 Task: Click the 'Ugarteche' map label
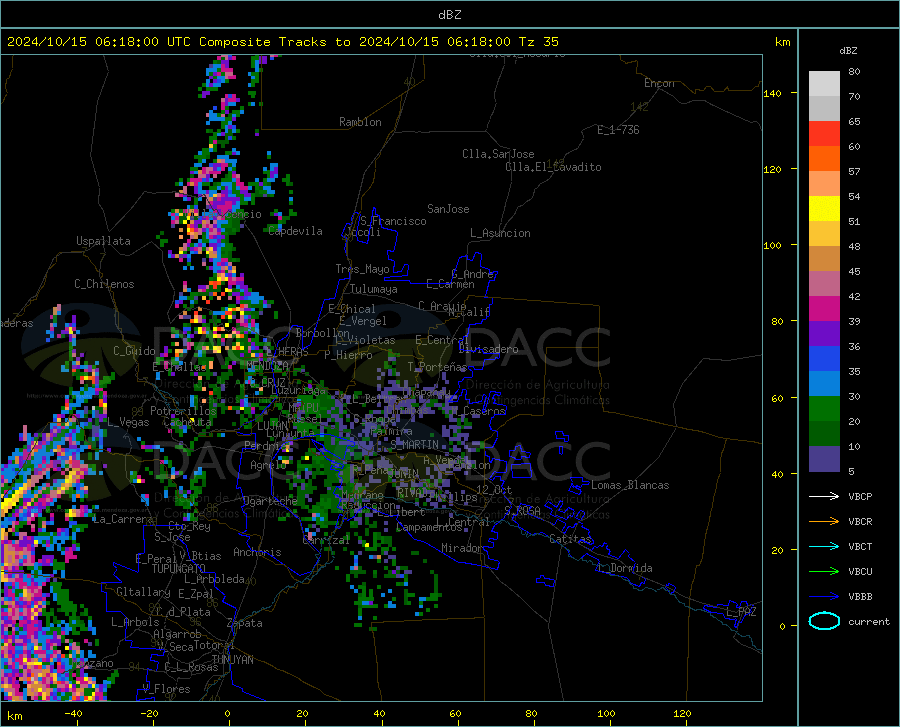coord(270,501)
